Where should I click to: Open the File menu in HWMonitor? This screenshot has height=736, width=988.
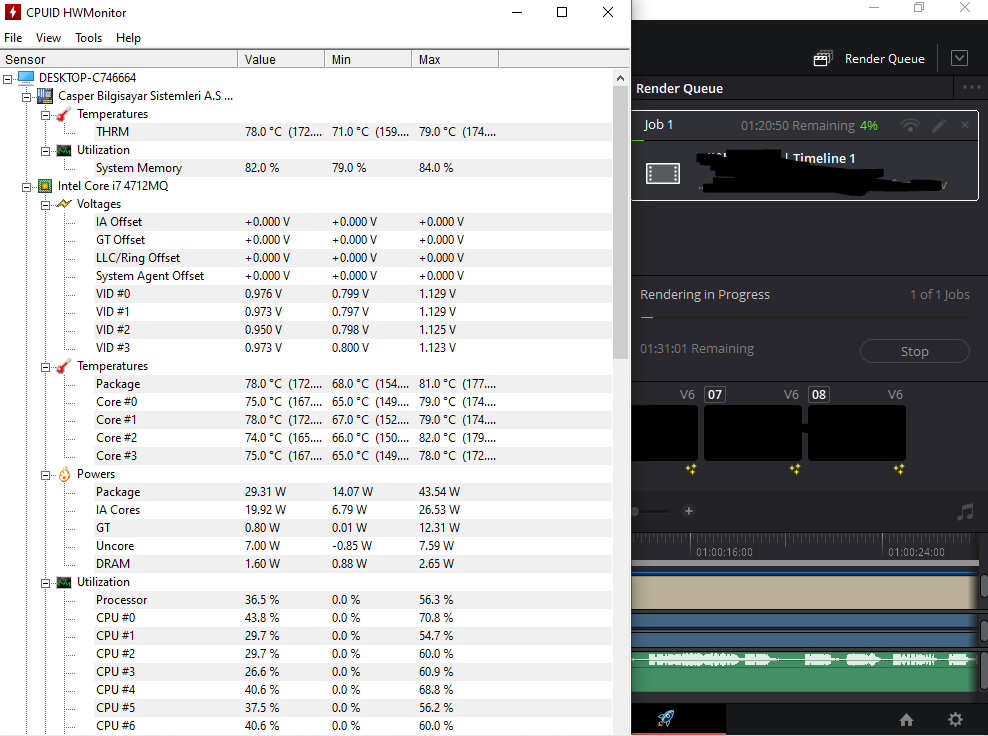tap(13, 38)
